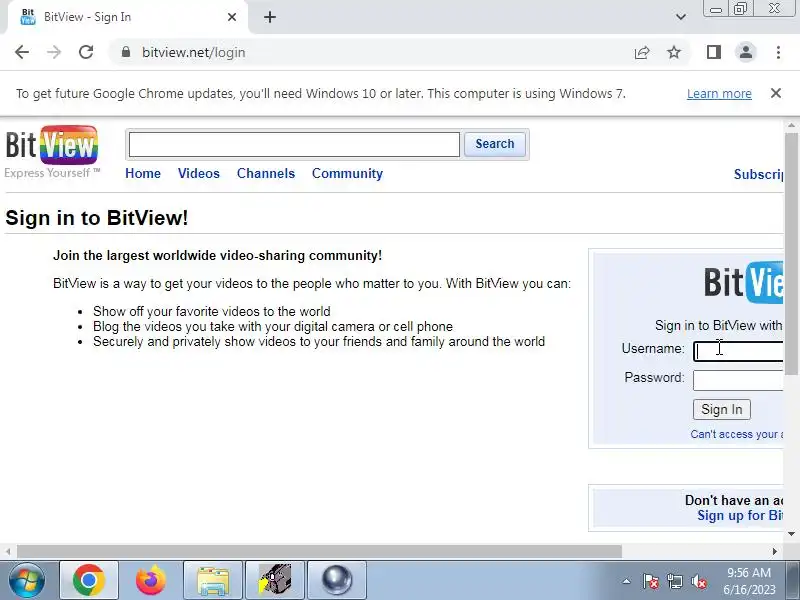Click the camera recorder taskbar icon
Image resolution: width=800 pixels, height=600 pixels.
[275, 580]
